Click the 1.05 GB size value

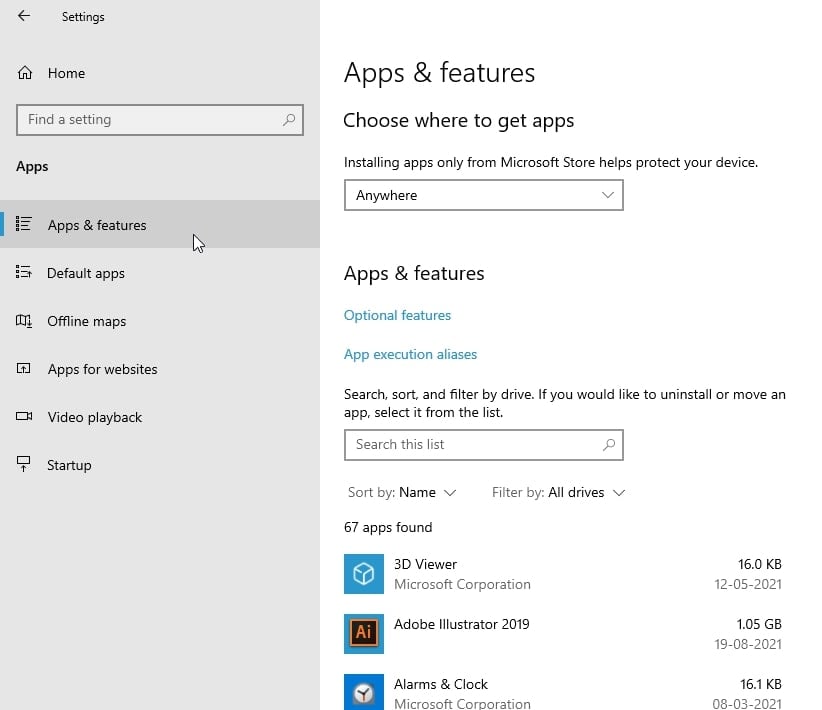click(759, 624)
